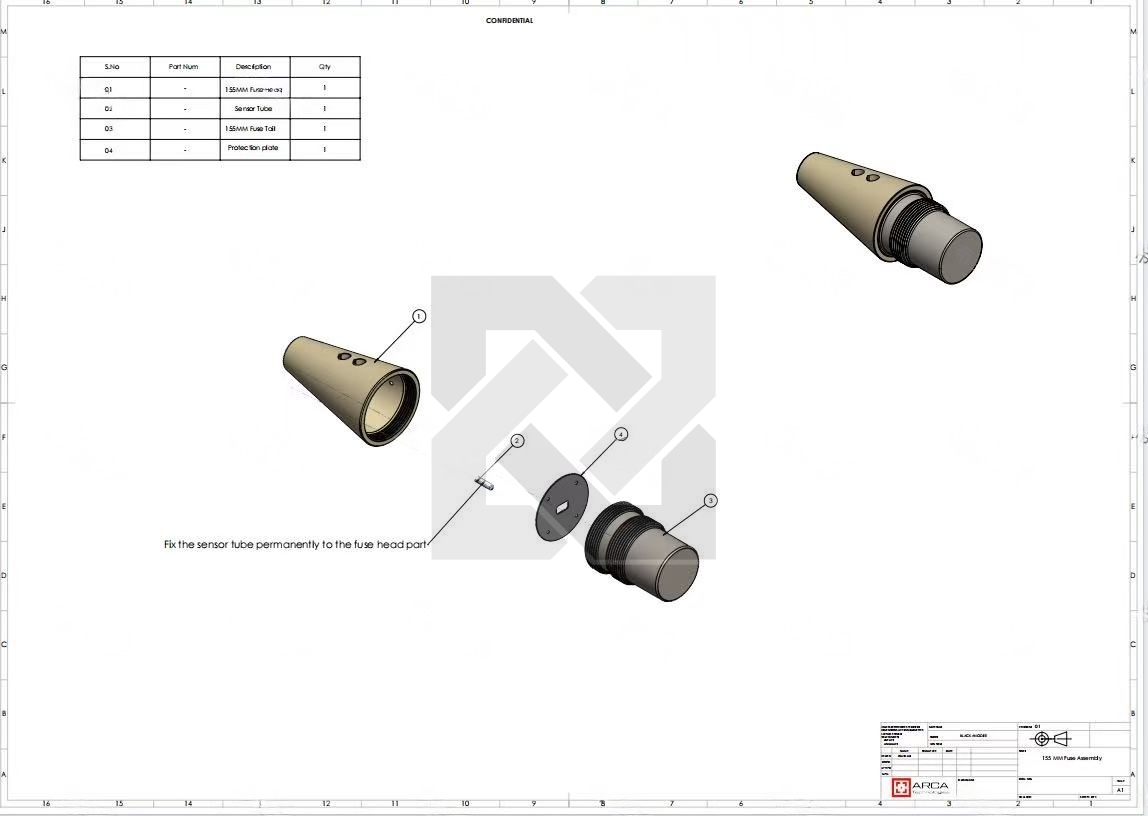
Task: Click balloon number 2 for sensor tube
Action: [x=517, y=441]
